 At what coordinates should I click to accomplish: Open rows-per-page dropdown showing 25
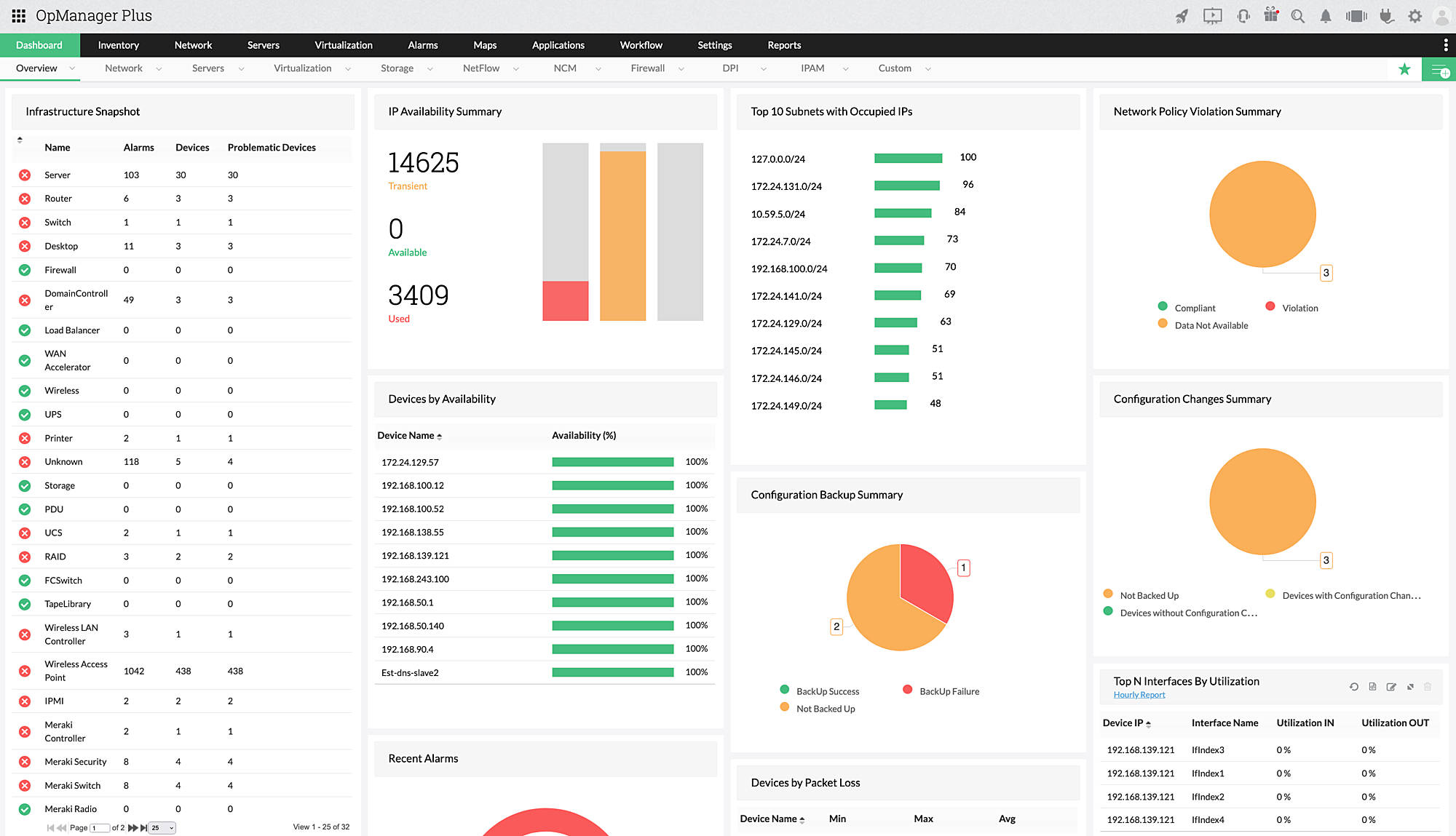pos(162,828)
